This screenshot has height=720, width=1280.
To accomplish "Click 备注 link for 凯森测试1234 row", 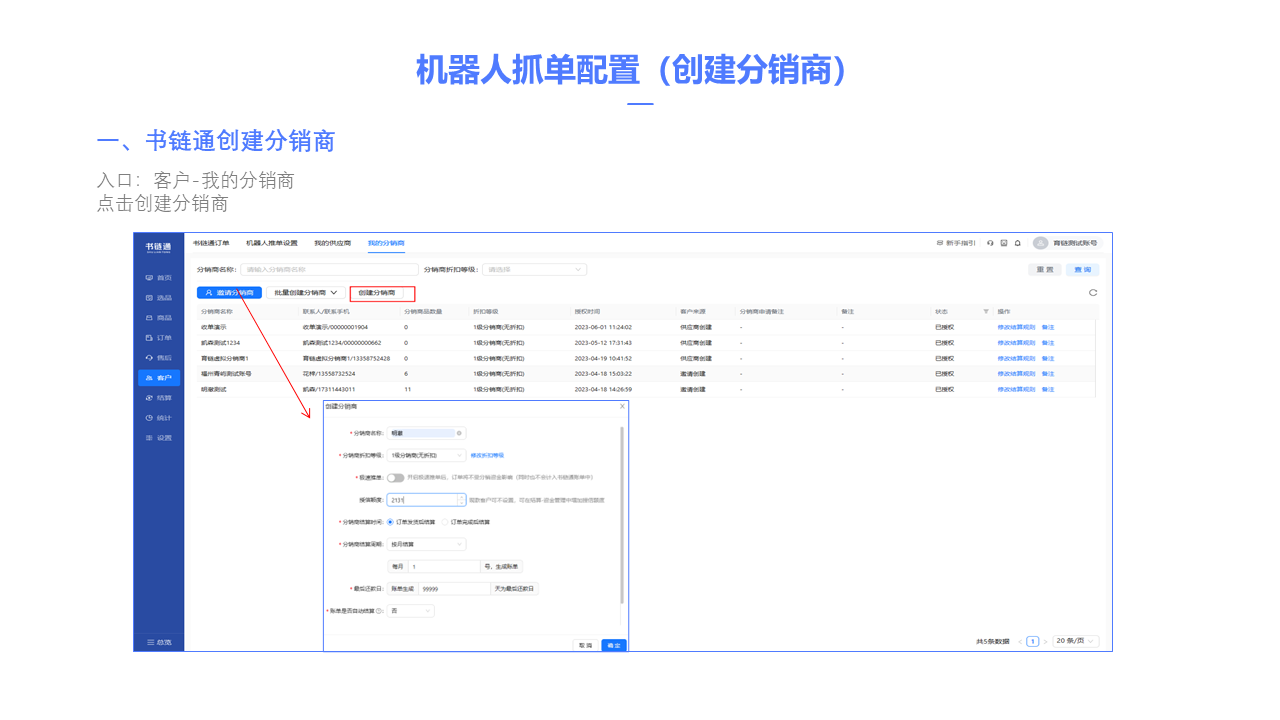I will point(1048,343).
